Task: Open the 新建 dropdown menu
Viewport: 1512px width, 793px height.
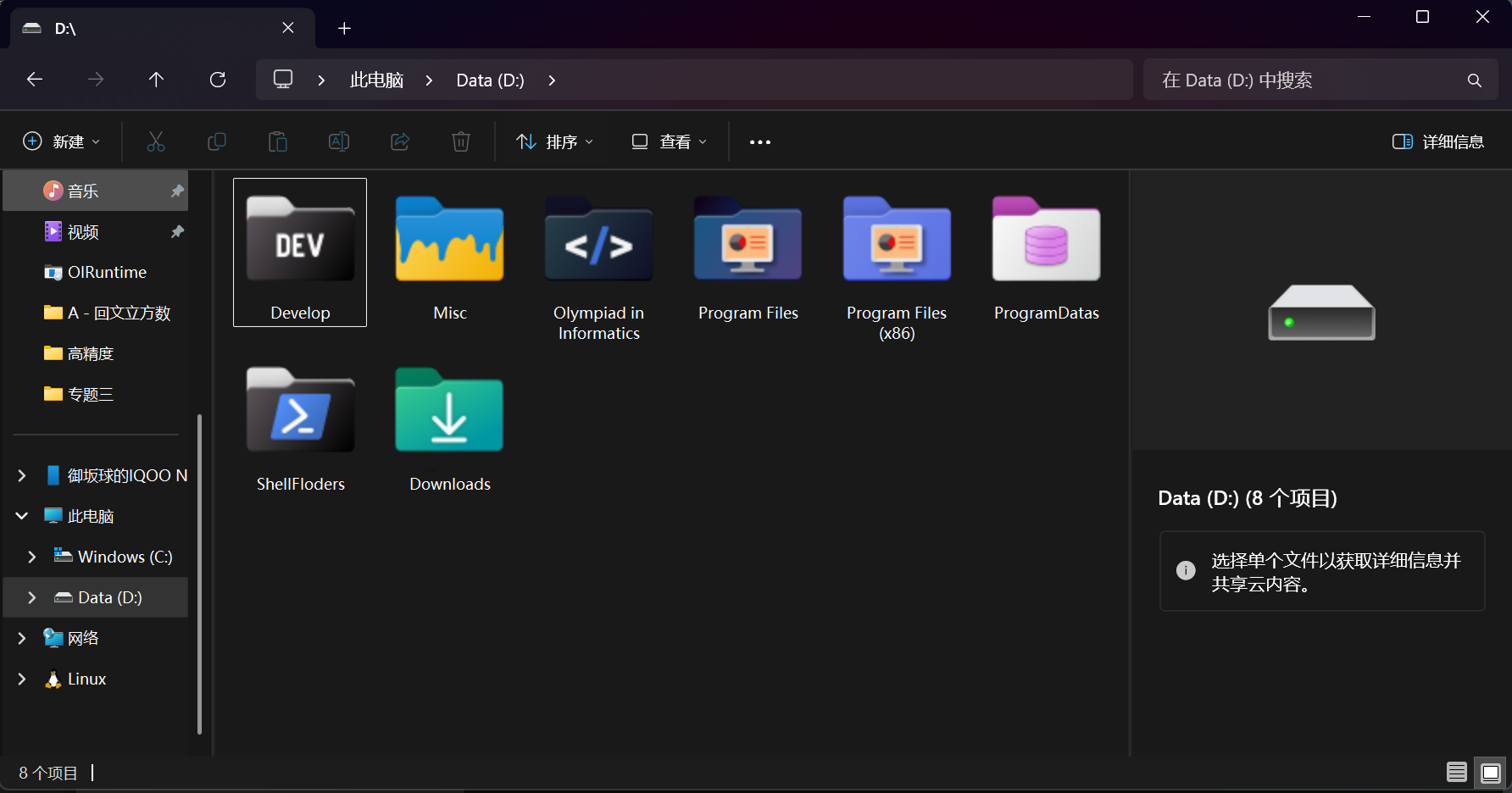Action: [61, 141]
